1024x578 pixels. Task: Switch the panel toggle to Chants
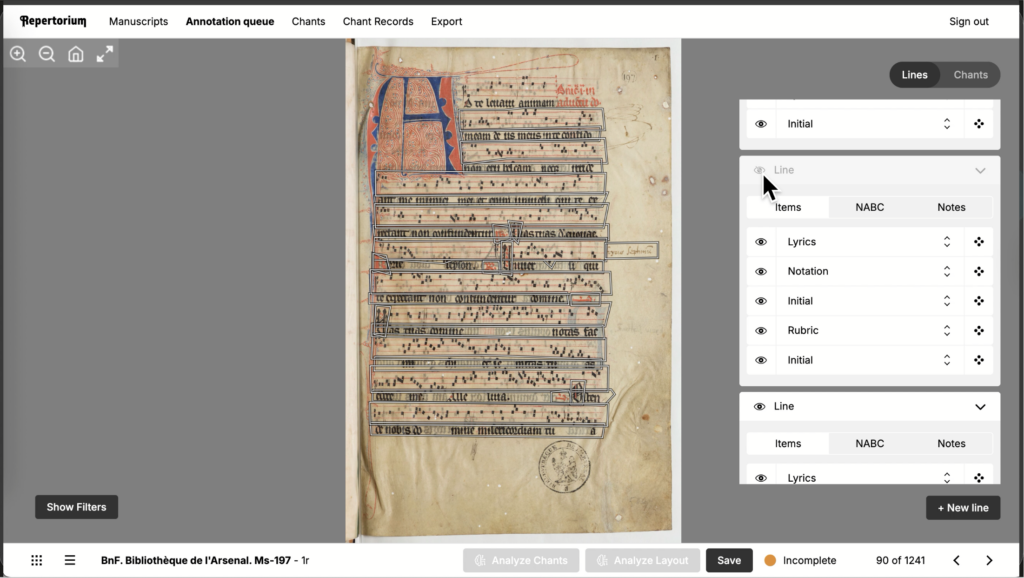point(970,75)
